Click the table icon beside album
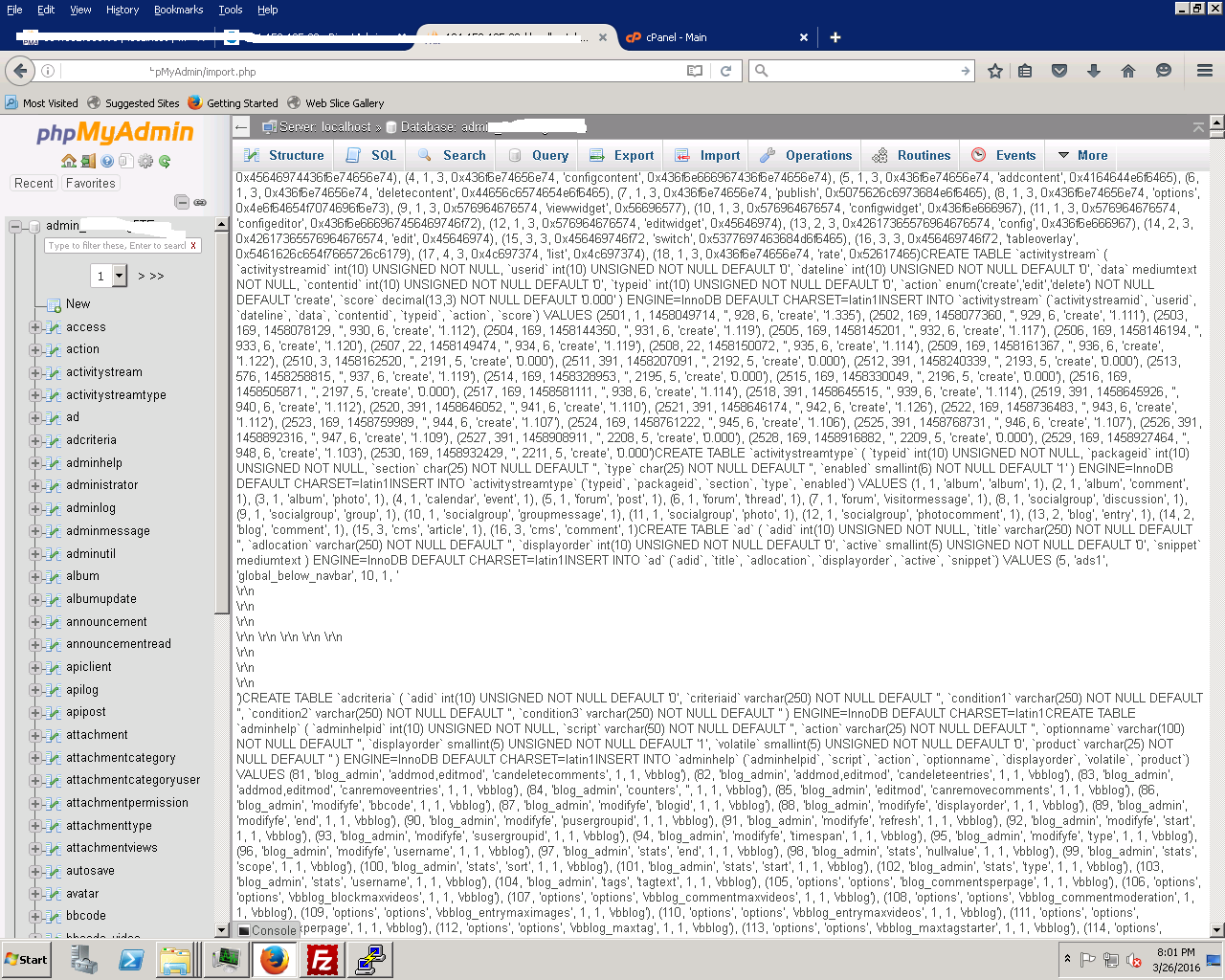 coord(53,576)
